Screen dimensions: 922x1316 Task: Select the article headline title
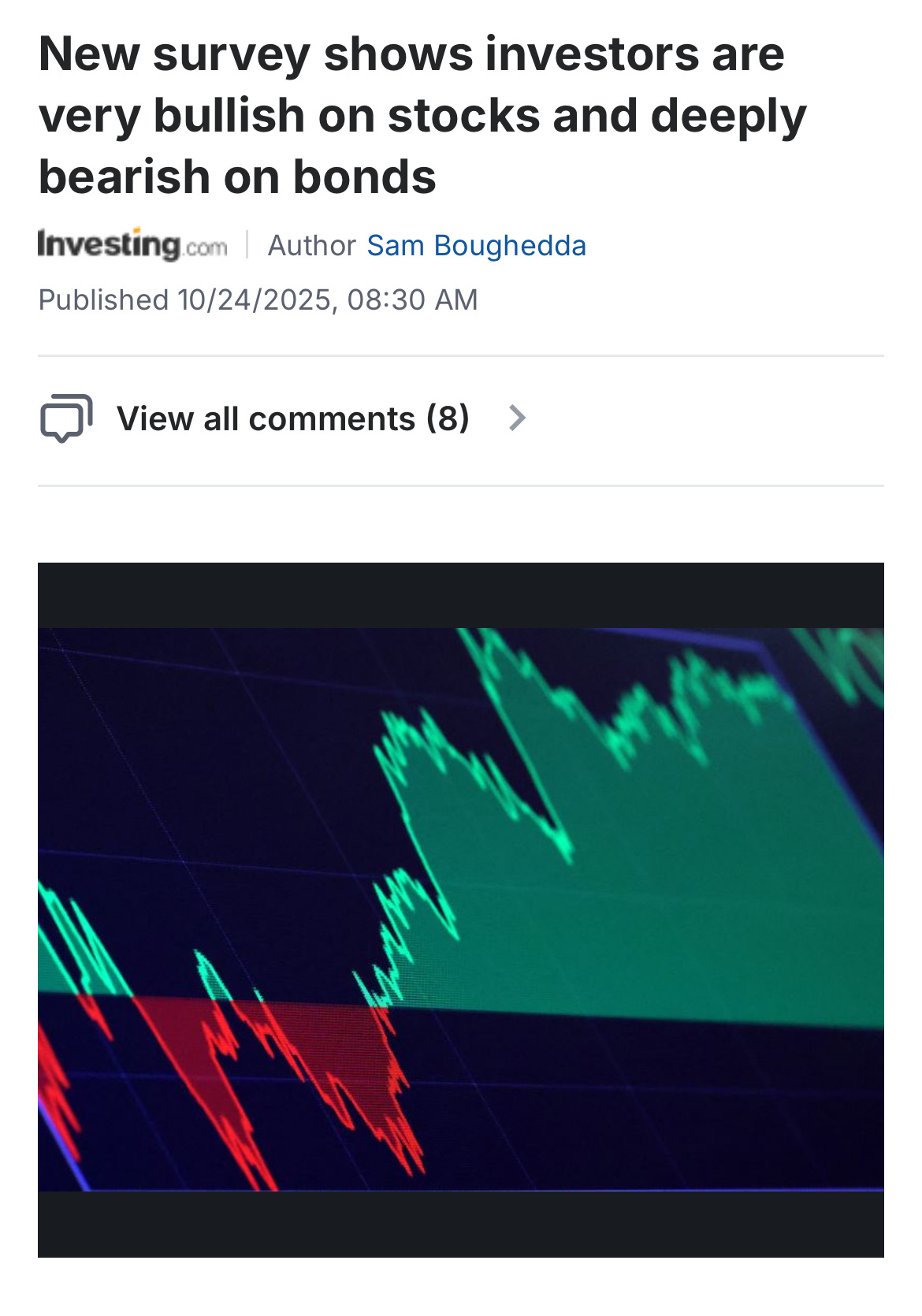tap(422, 115)
